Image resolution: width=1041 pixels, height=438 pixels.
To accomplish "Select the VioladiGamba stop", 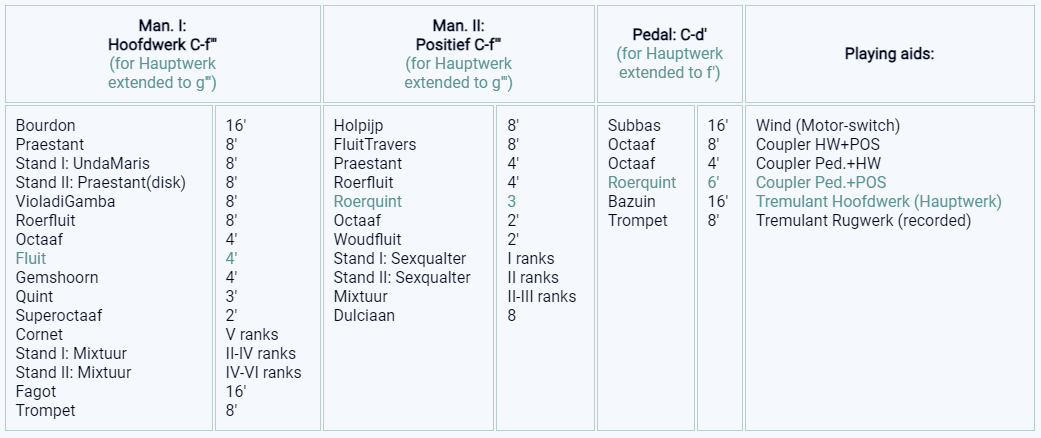I will click(65, 202).
